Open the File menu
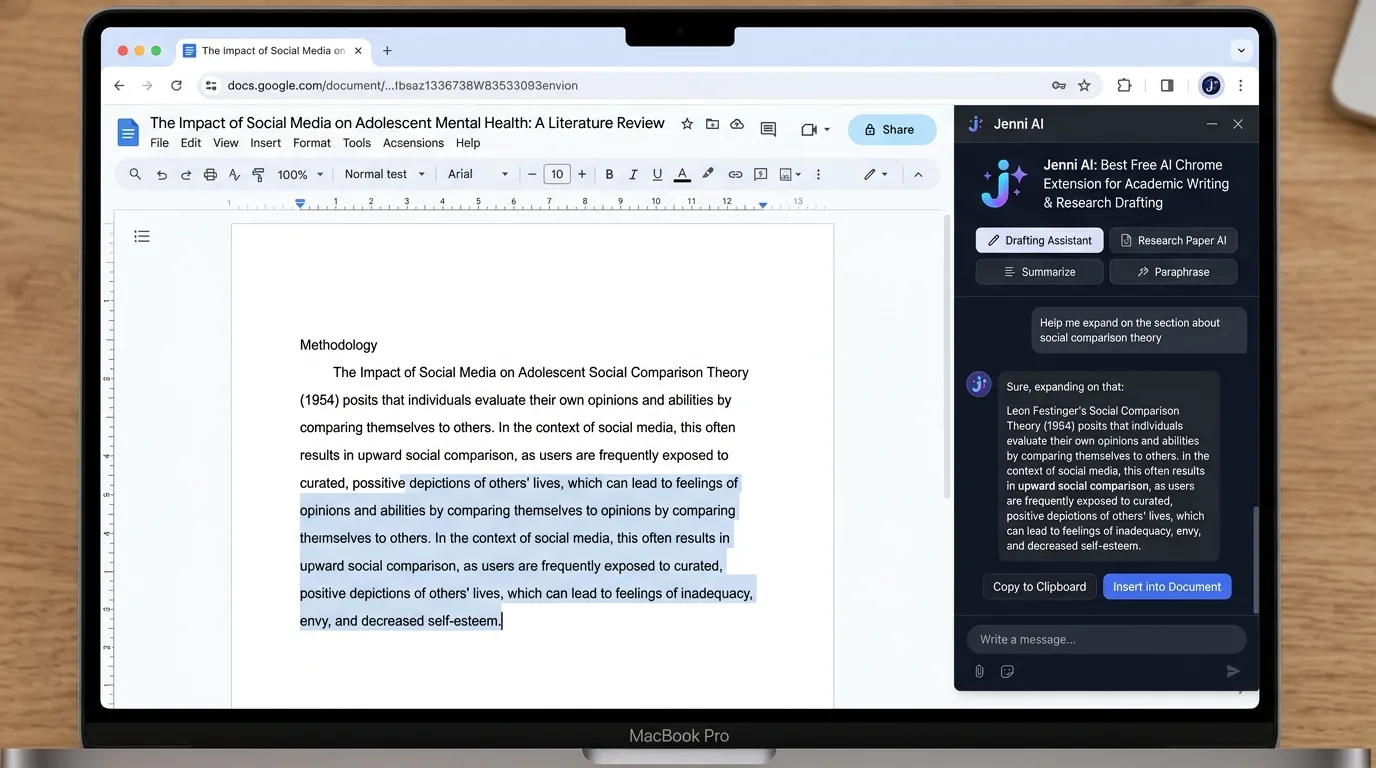The width and height of the screenshot is (1376, 768). tap(159, 143)
